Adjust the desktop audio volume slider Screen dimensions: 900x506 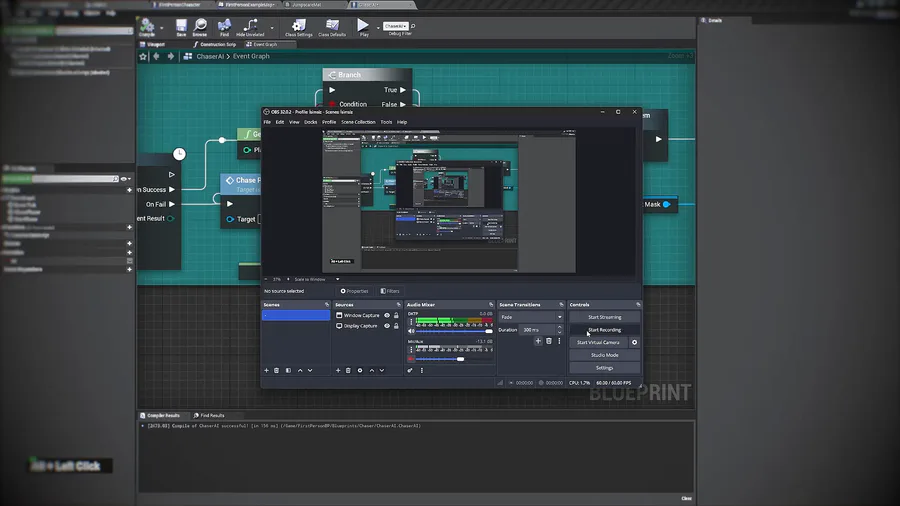click(454, 332)
